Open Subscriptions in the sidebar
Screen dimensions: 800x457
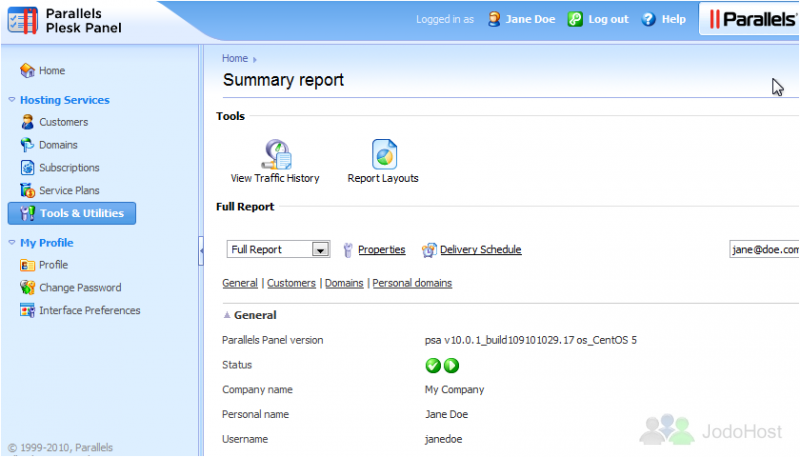click(x=69, y=167)
